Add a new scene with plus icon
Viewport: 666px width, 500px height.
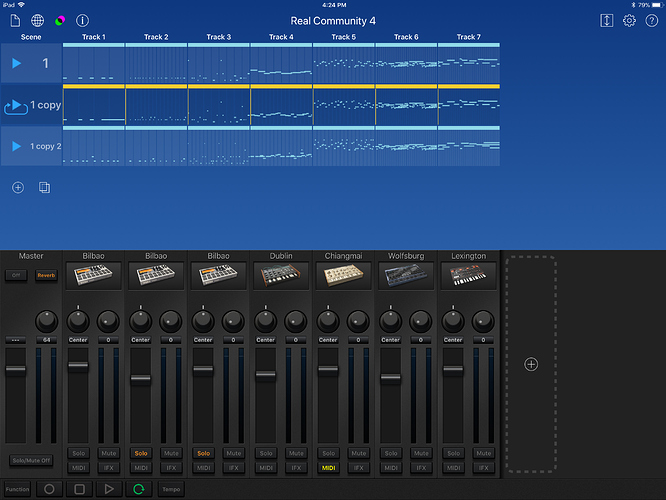point(18,187)
